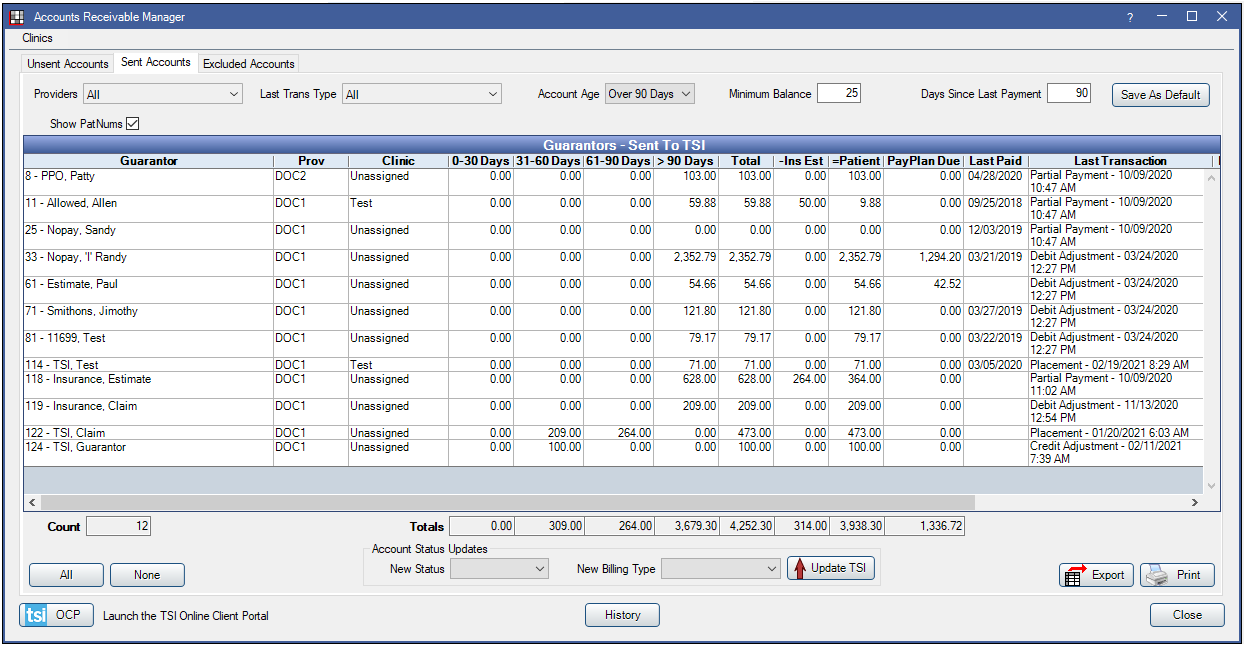The image size is (1244, 647).
Task: Select the Sent Accounts tab
Action: click(x=156, y=62)
